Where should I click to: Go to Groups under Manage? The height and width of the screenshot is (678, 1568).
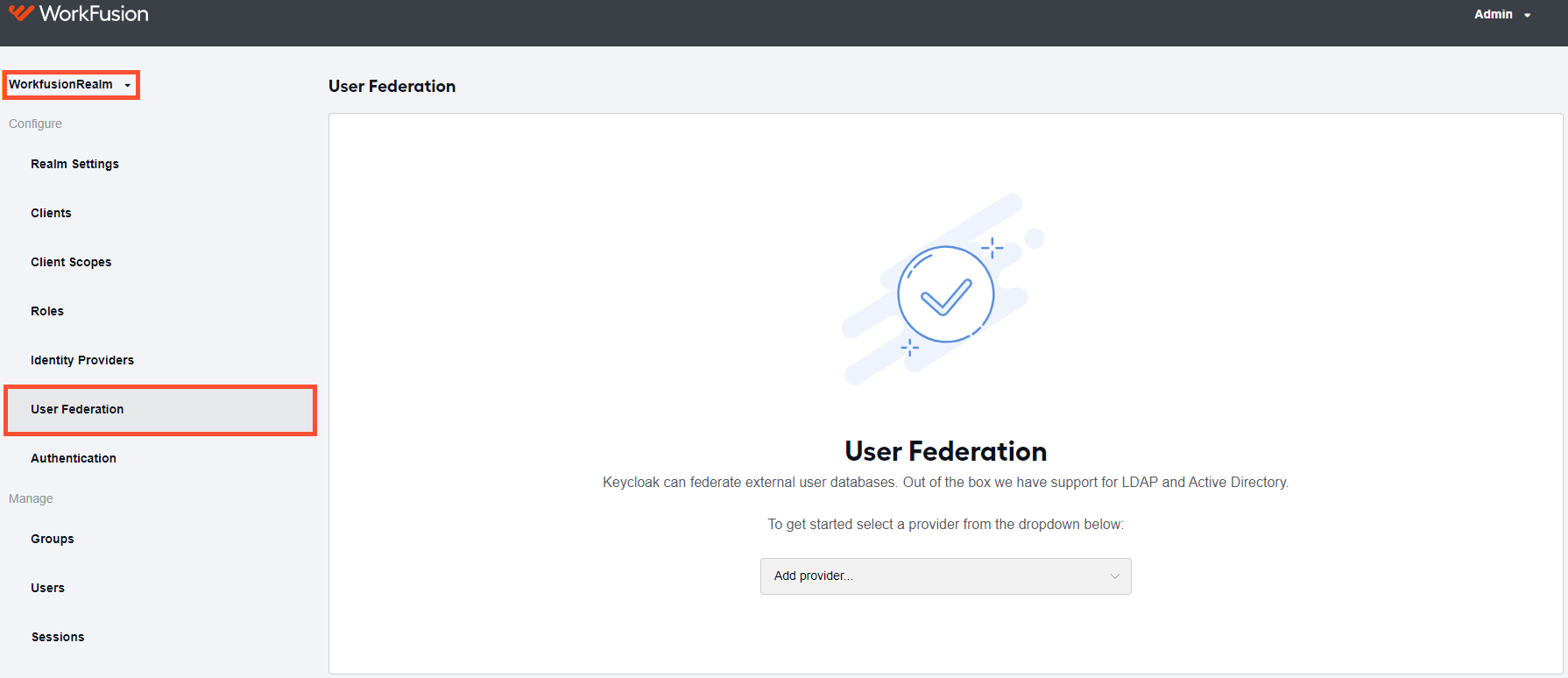53,539
